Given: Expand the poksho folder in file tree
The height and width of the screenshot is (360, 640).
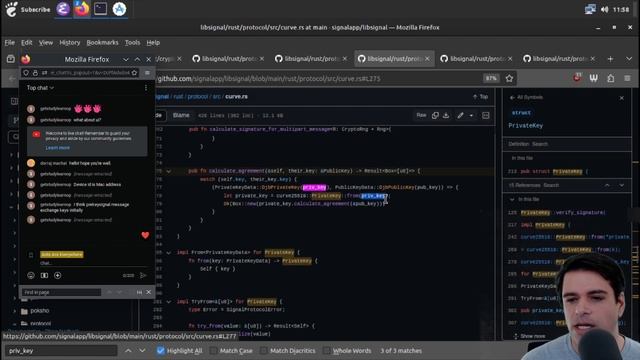Looking at the screenshot, I should click(x=15, y=311).
